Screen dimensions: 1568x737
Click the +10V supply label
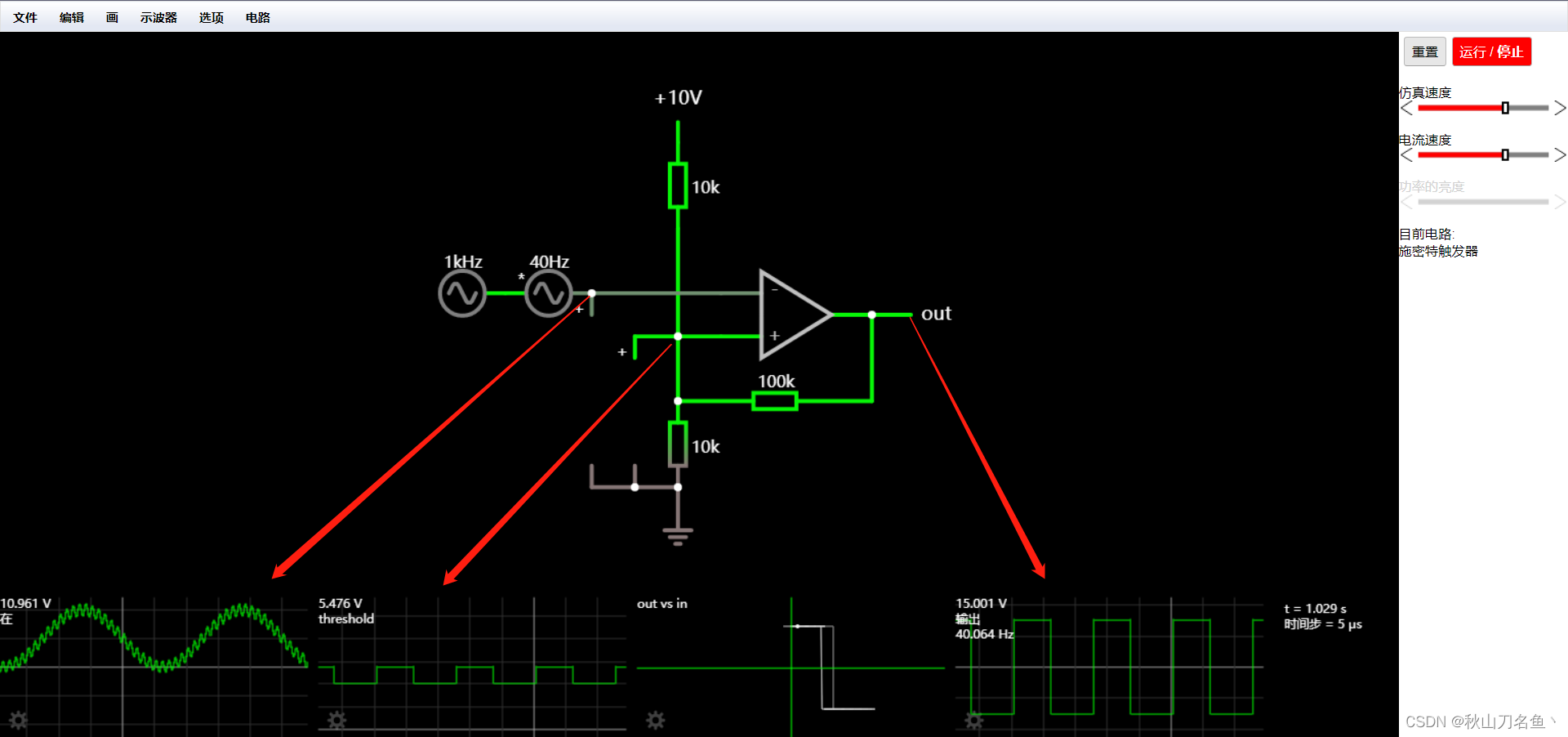point(678,98)
